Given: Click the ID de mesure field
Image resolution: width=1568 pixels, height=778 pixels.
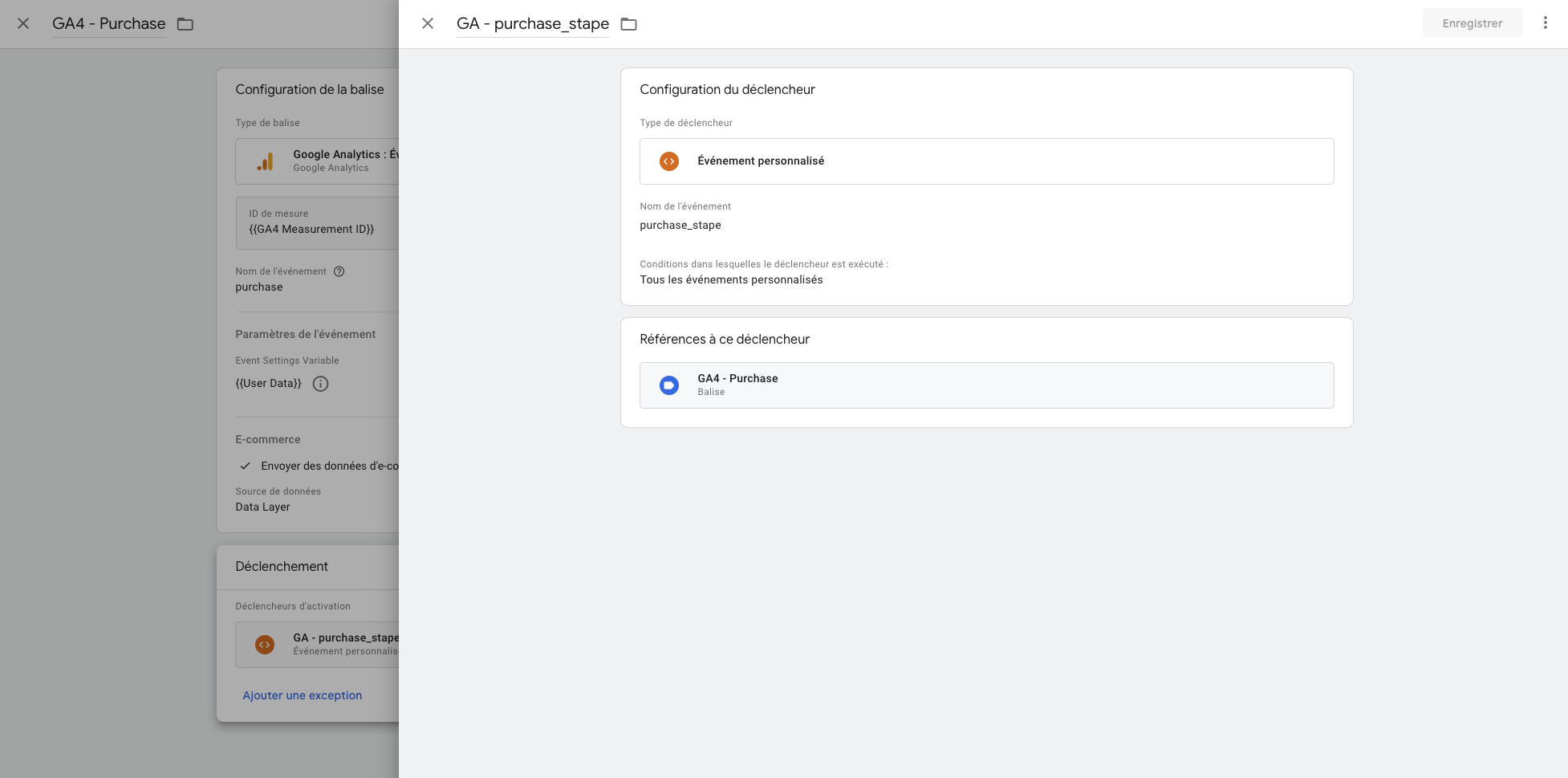Looking at the screenshot, I should [318, 222].
